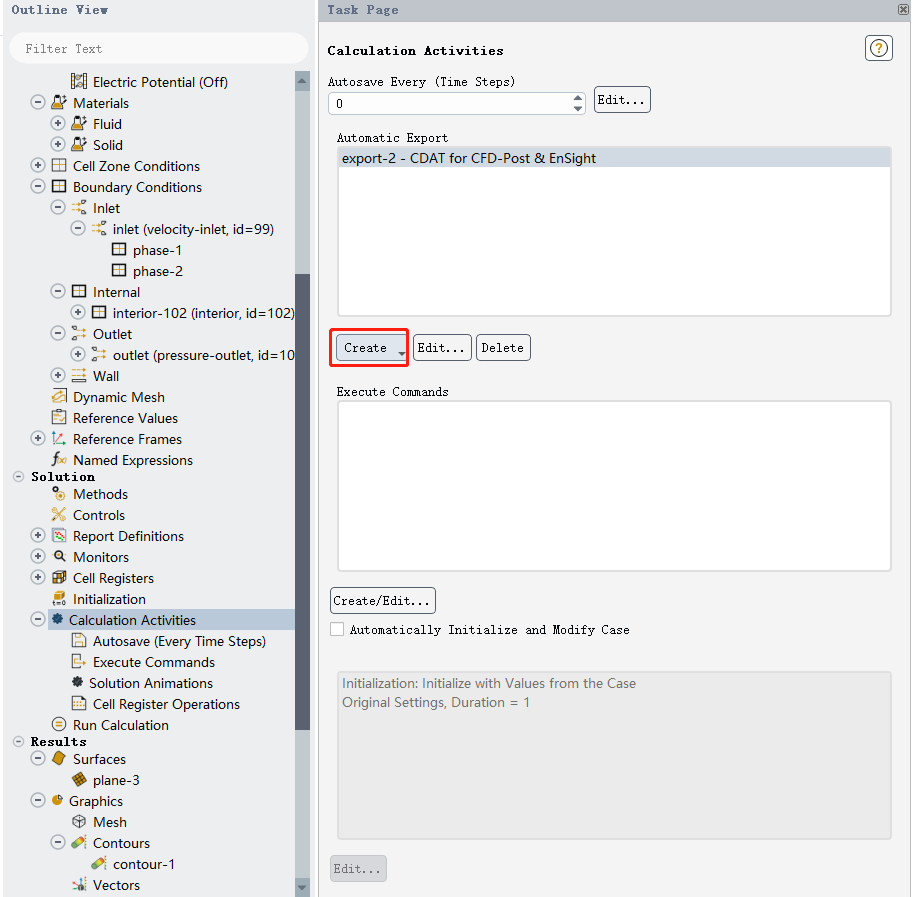Click Edit button beside Create in Automatic Export

(x=442, y=348)
